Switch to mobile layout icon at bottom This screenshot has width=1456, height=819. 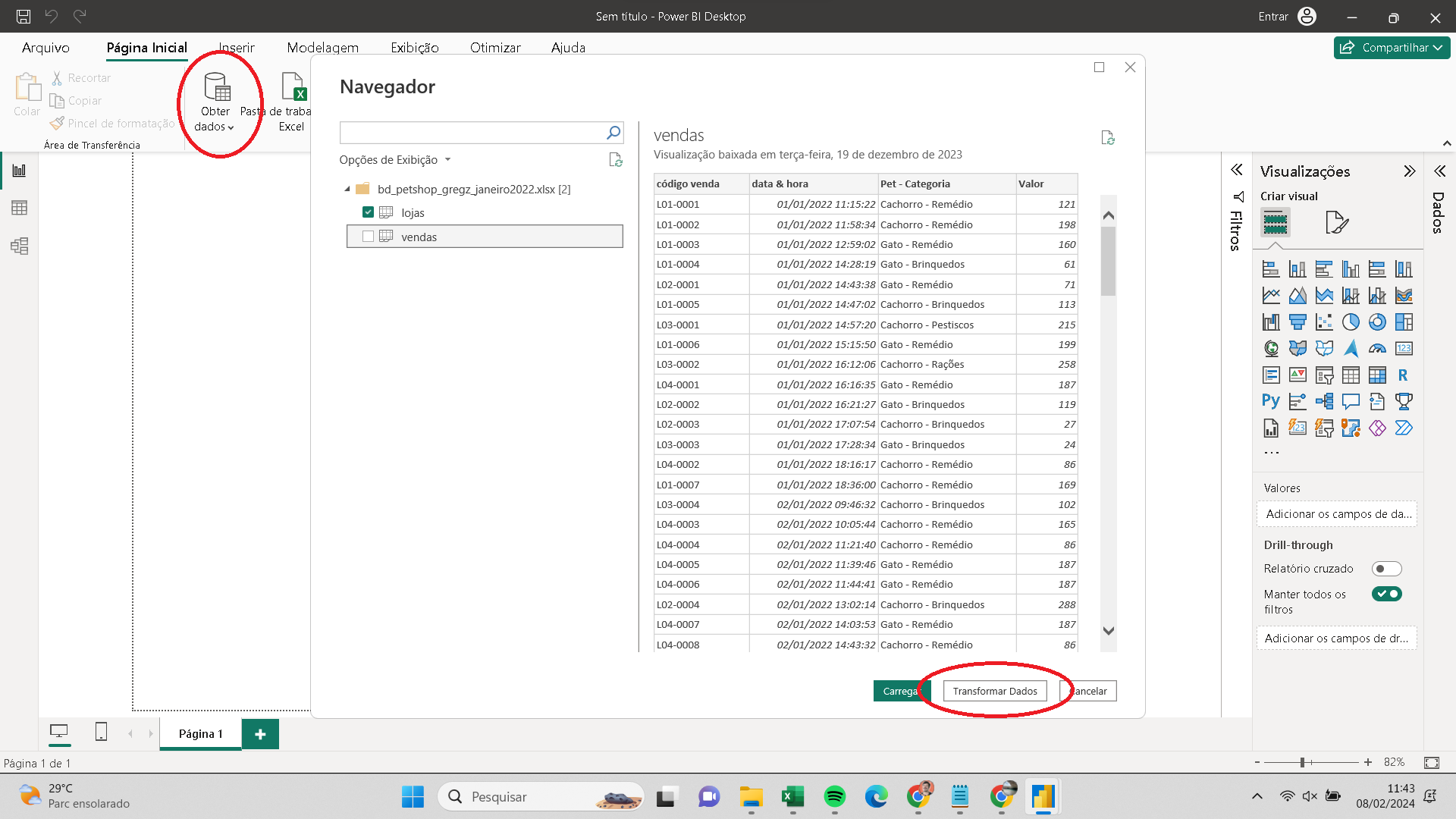101,732
